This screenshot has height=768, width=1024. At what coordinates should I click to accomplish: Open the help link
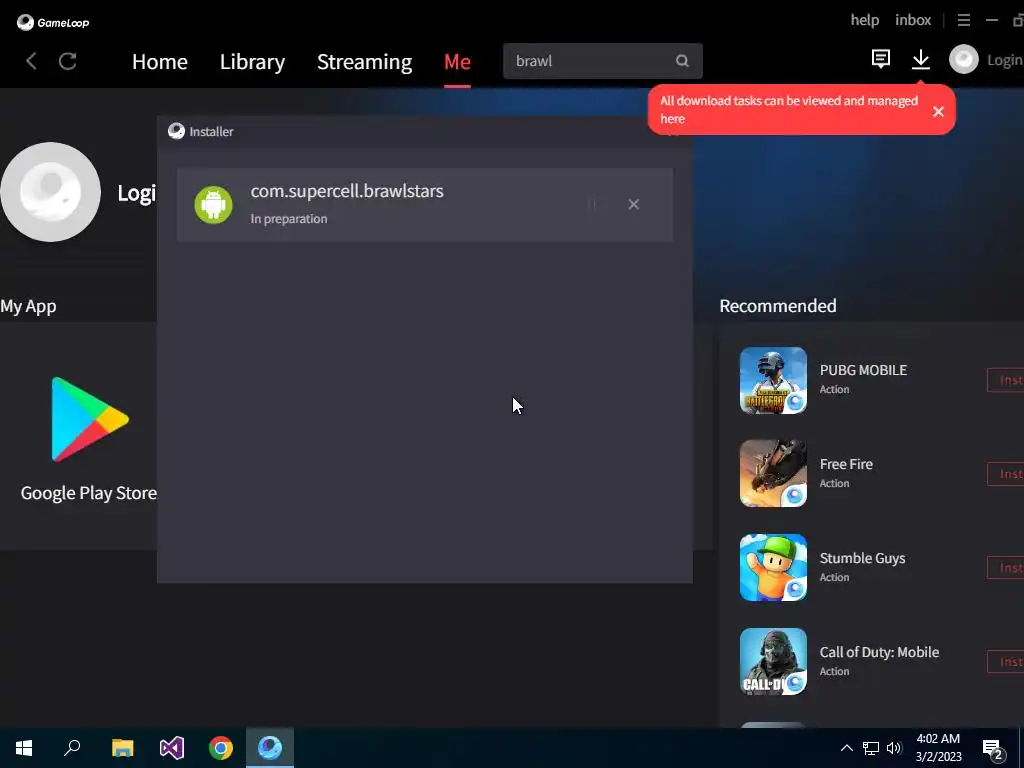point(865,20)
